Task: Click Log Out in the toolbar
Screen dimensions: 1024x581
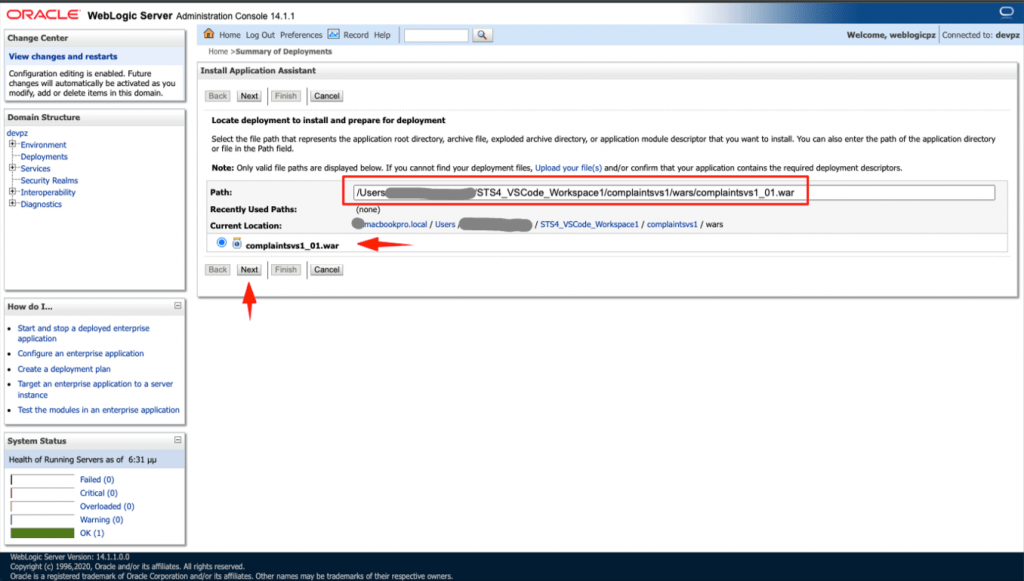Action: (x=260, y=35)
